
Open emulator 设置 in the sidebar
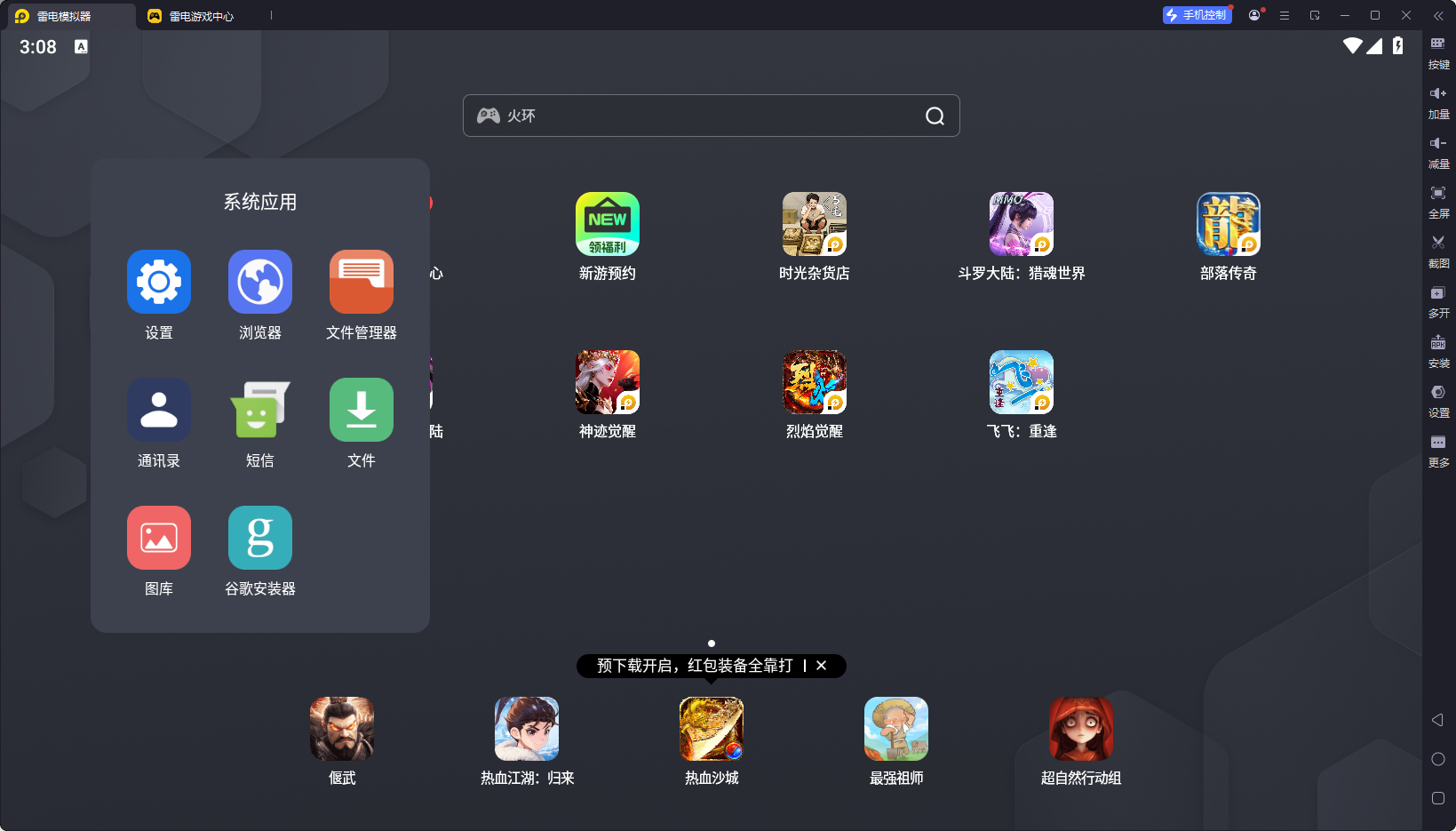(1438, 402)
